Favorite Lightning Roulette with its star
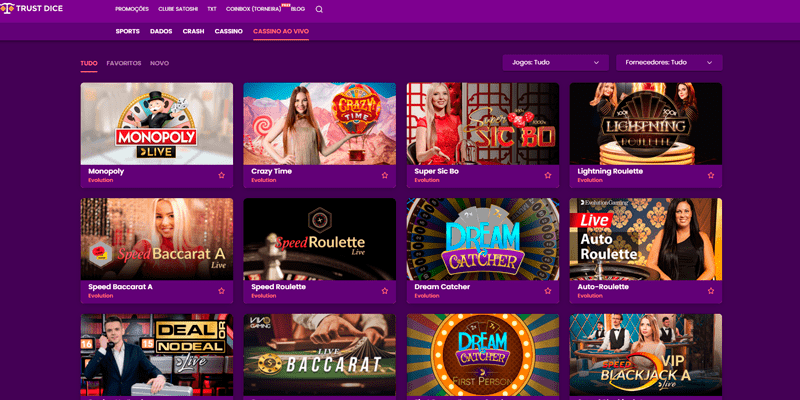The height and width of the screenshot is (400, 800). click(x=711, y=175)
